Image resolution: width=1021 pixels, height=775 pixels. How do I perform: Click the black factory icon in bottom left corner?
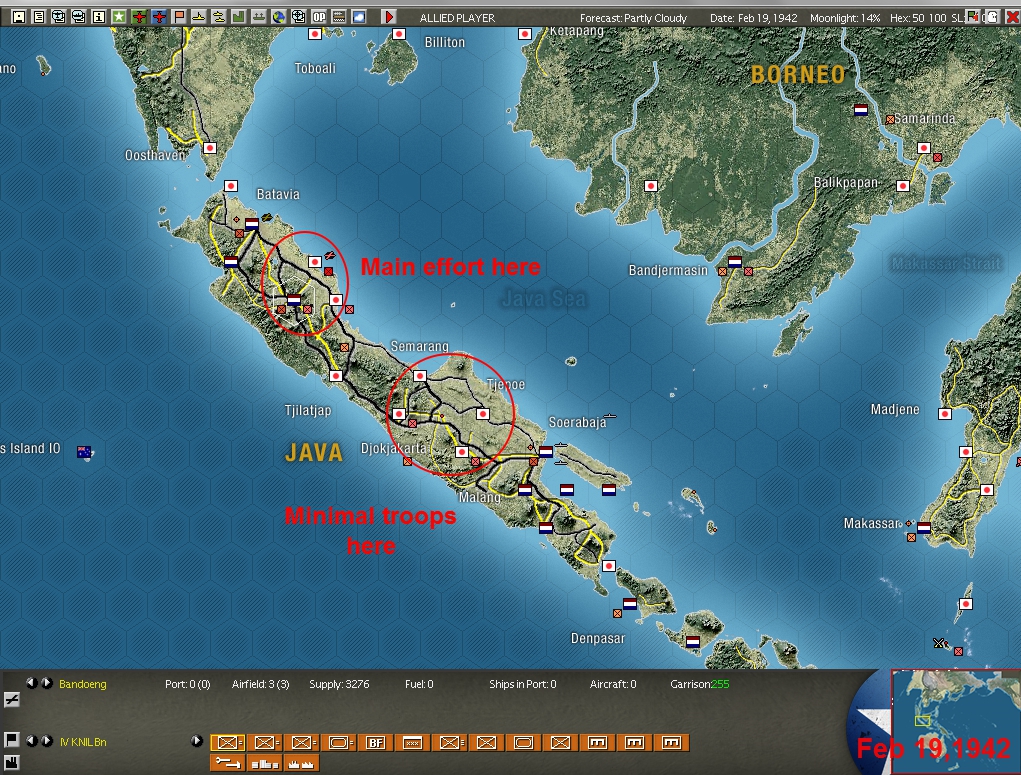pyautogui.click(x=12, y=762)
